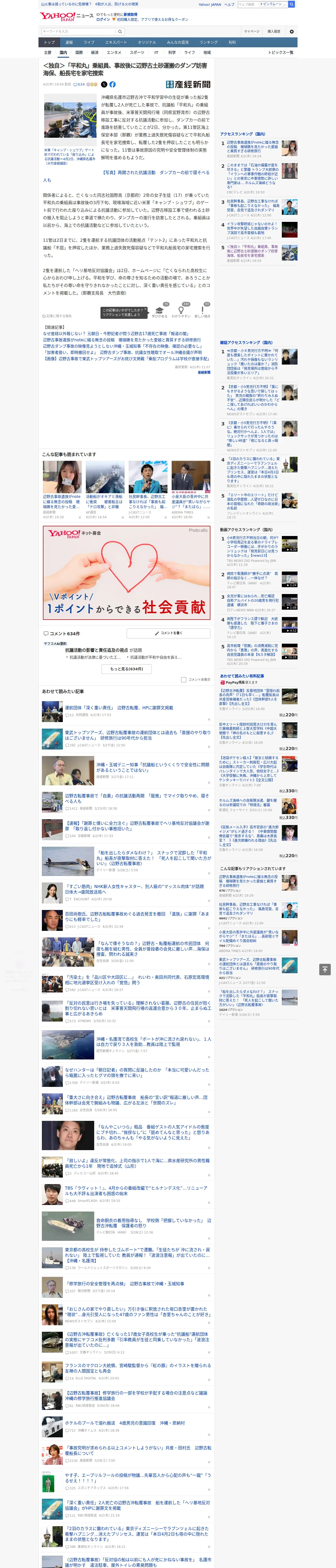Open article about TBS「ラヴィット！」
336x1568 pixels.
136,1191
